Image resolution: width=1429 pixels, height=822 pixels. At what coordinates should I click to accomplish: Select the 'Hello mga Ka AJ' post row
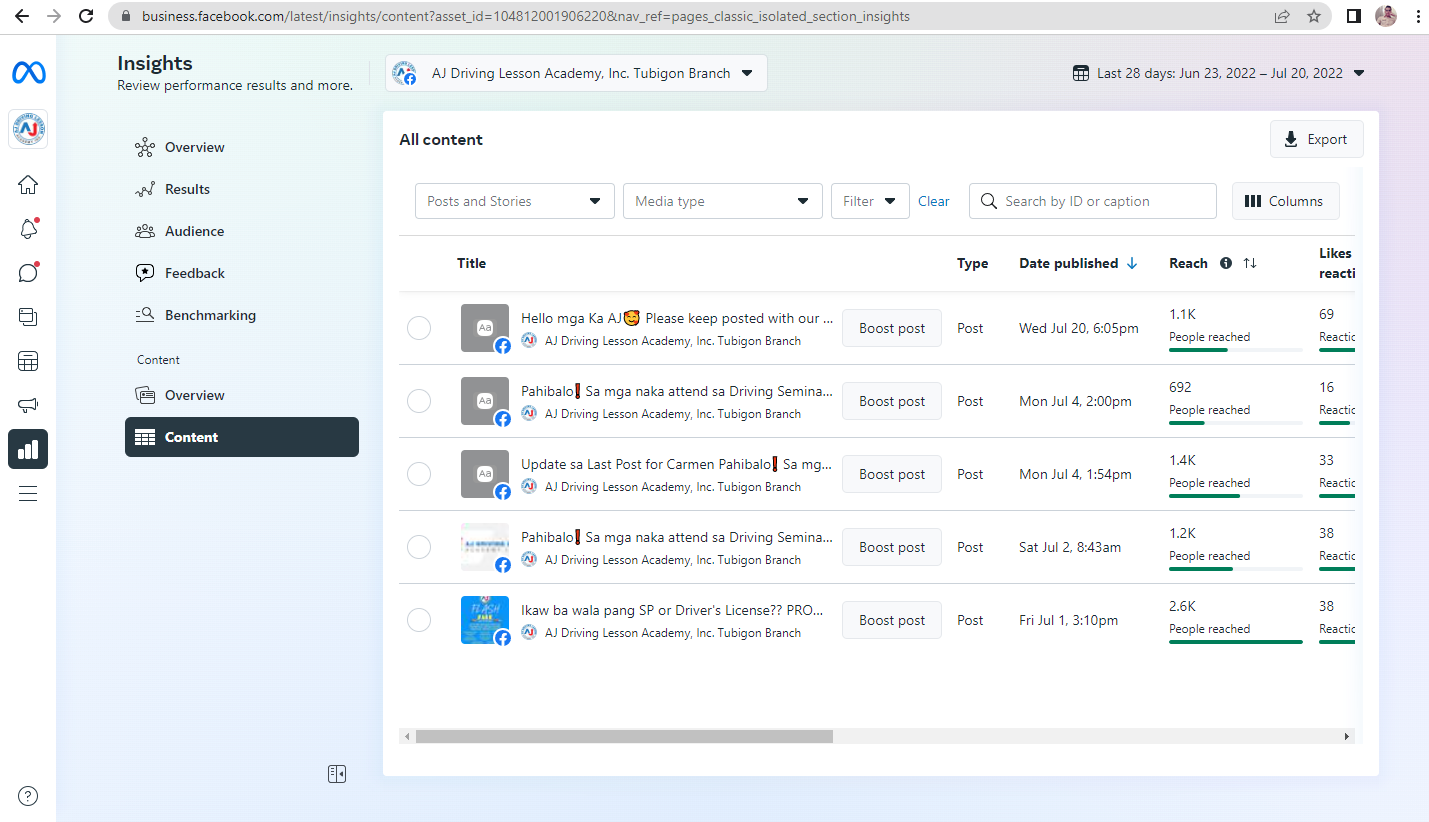[x=419, y=328]
